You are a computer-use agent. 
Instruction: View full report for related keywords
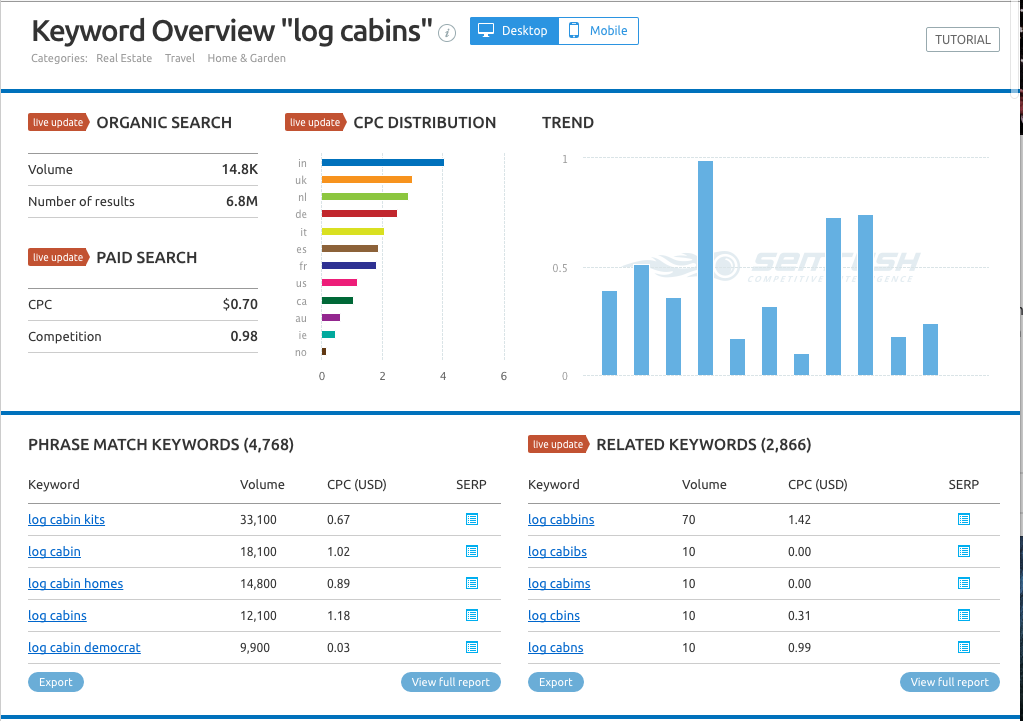(x=949, y=682)
